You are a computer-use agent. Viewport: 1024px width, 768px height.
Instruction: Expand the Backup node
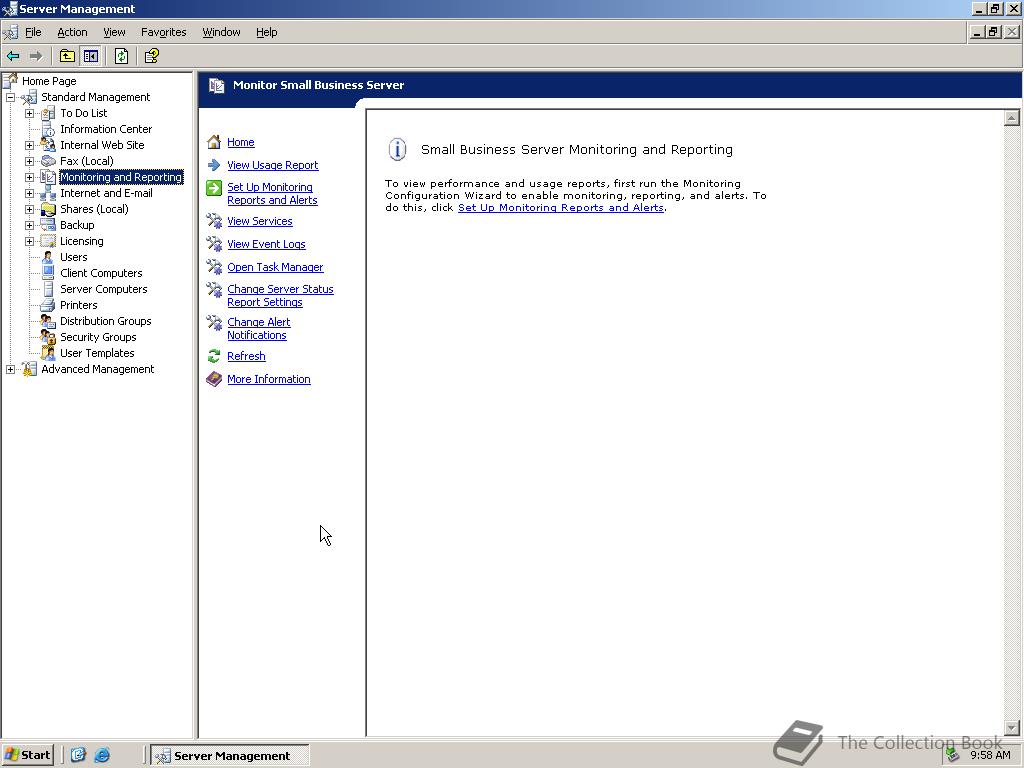(29, 225)
